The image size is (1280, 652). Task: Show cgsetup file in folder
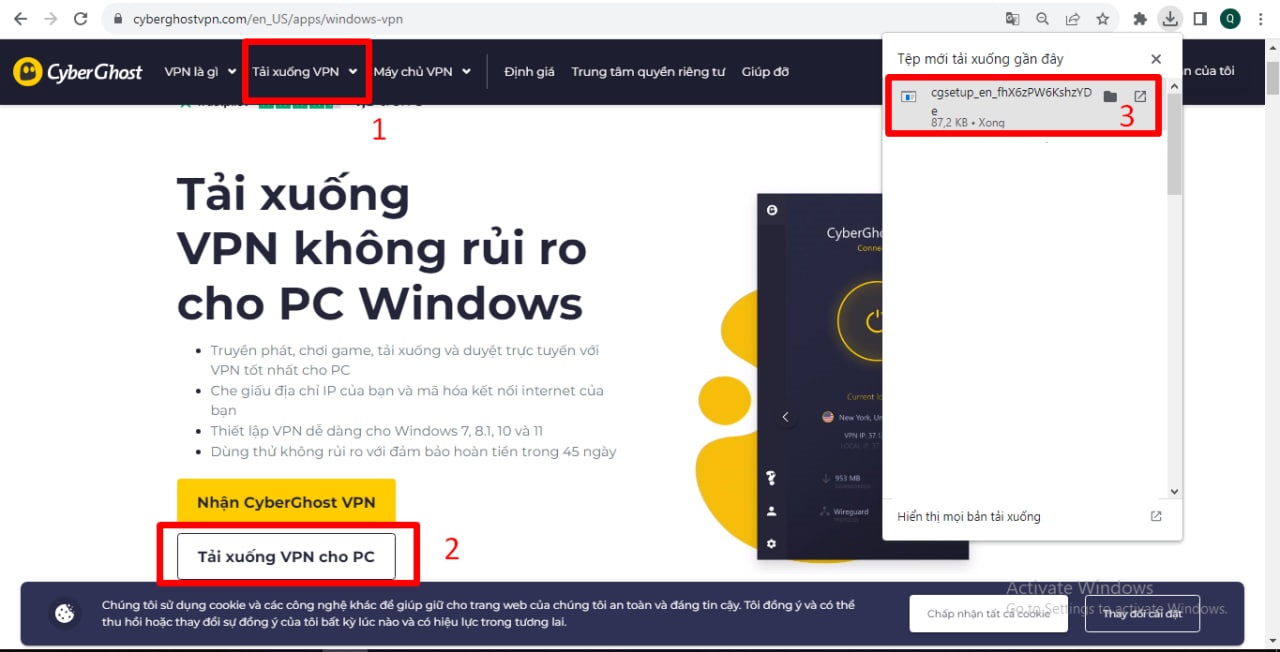1110,97
